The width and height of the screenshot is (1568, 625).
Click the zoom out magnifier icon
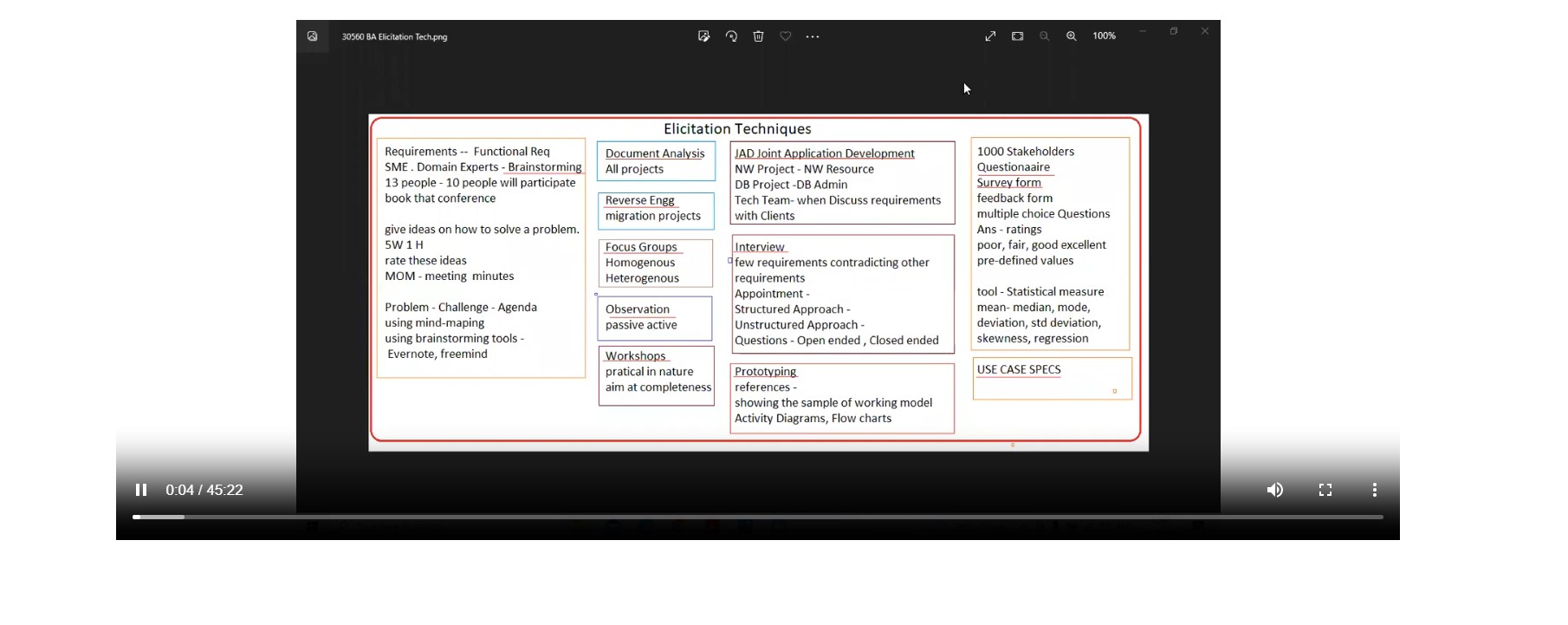pyautogui.click(x=1044, y=36)
